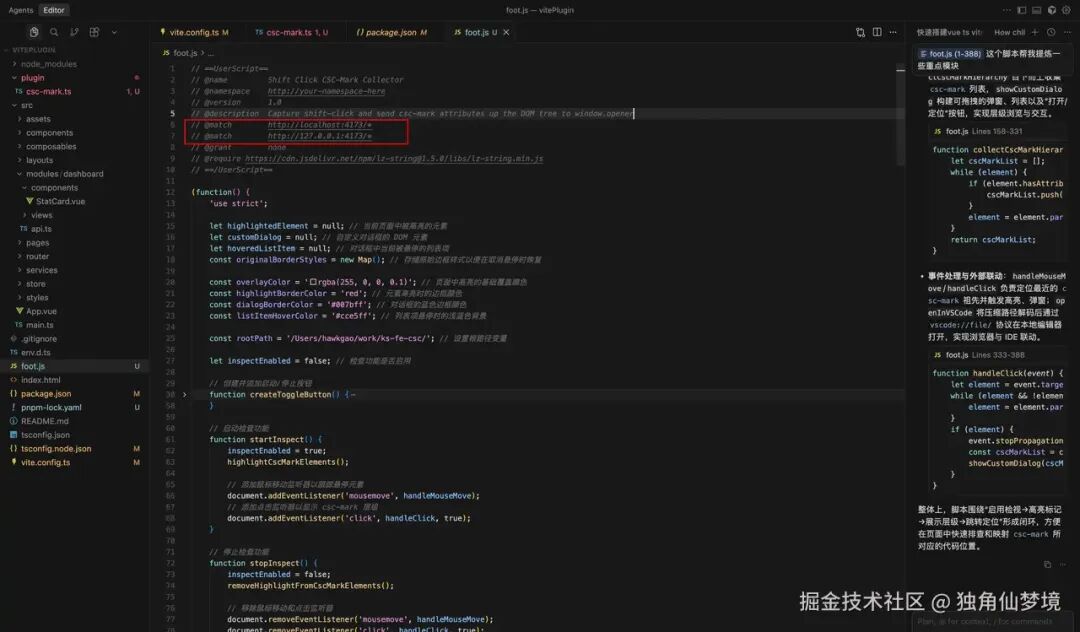Expand the assets folder

38,119
